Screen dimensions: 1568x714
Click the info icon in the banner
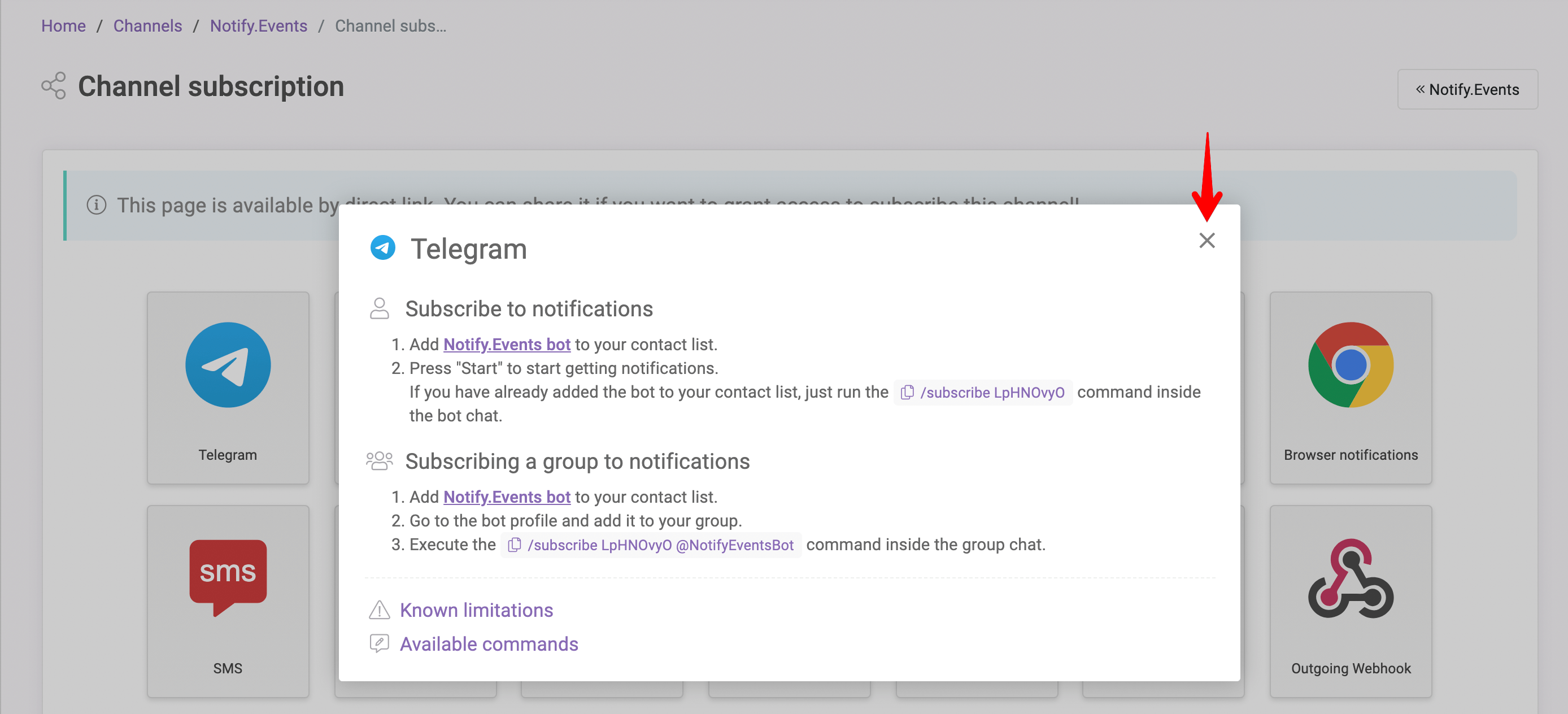[x=96, y=205]
